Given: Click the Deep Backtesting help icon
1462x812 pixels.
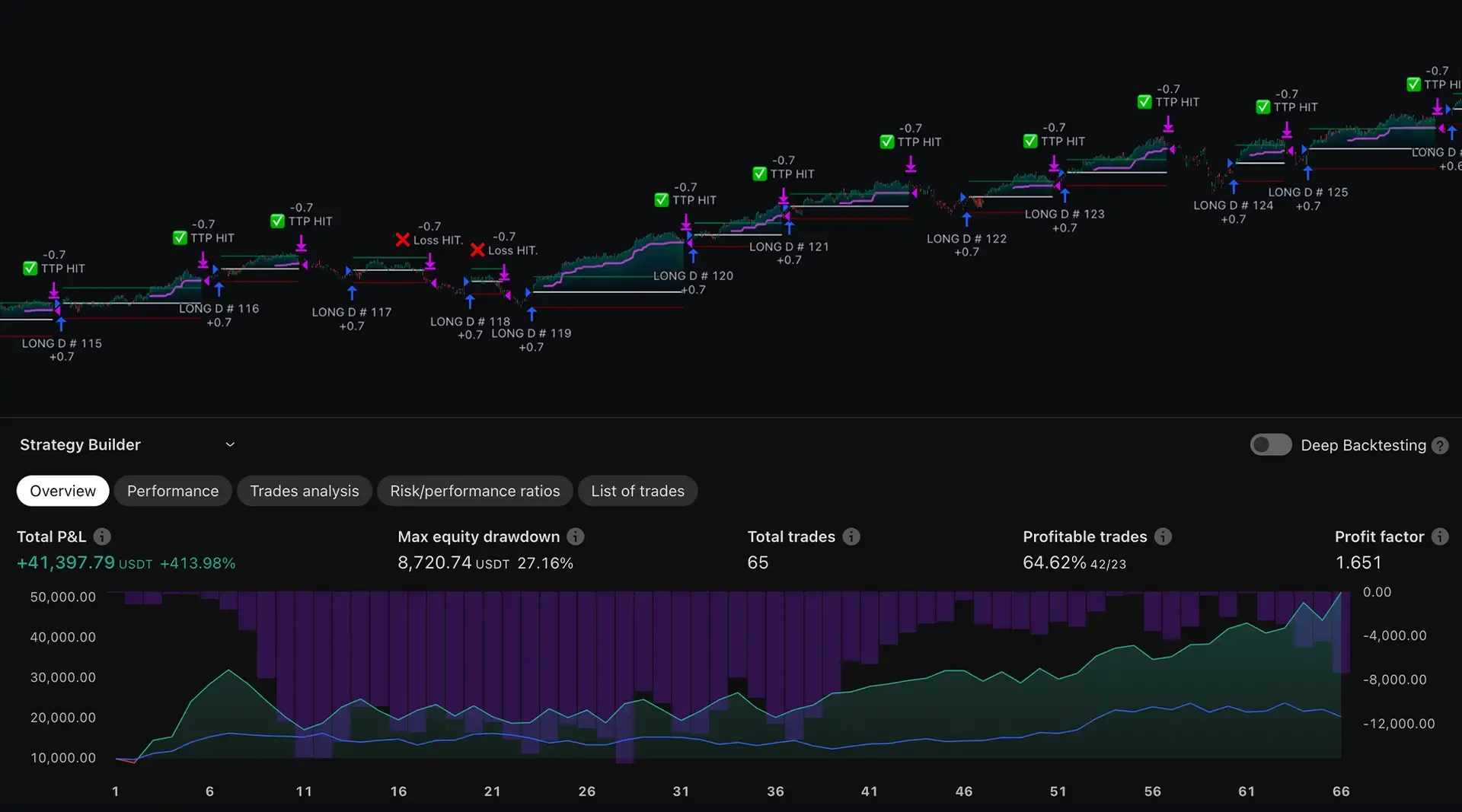Looking at the screenshot, I should coord(1439,446).
